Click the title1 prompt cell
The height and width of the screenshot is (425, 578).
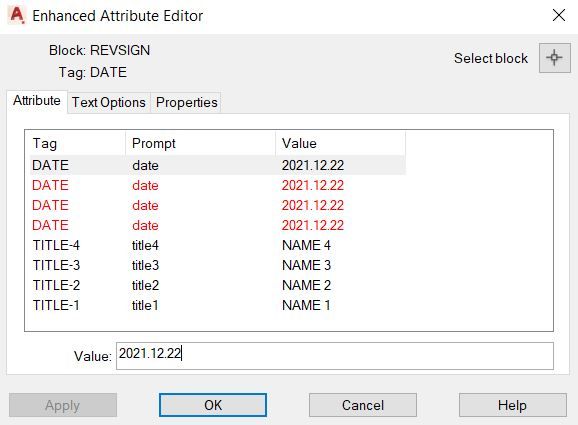point(145,305)
